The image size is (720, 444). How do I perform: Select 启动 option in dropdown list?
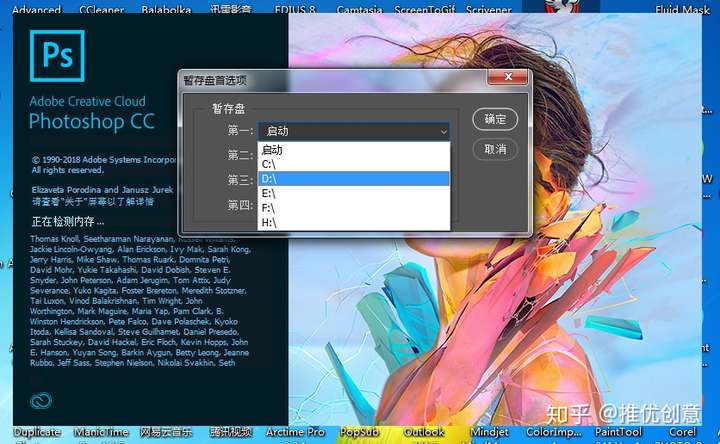point(354,150)
